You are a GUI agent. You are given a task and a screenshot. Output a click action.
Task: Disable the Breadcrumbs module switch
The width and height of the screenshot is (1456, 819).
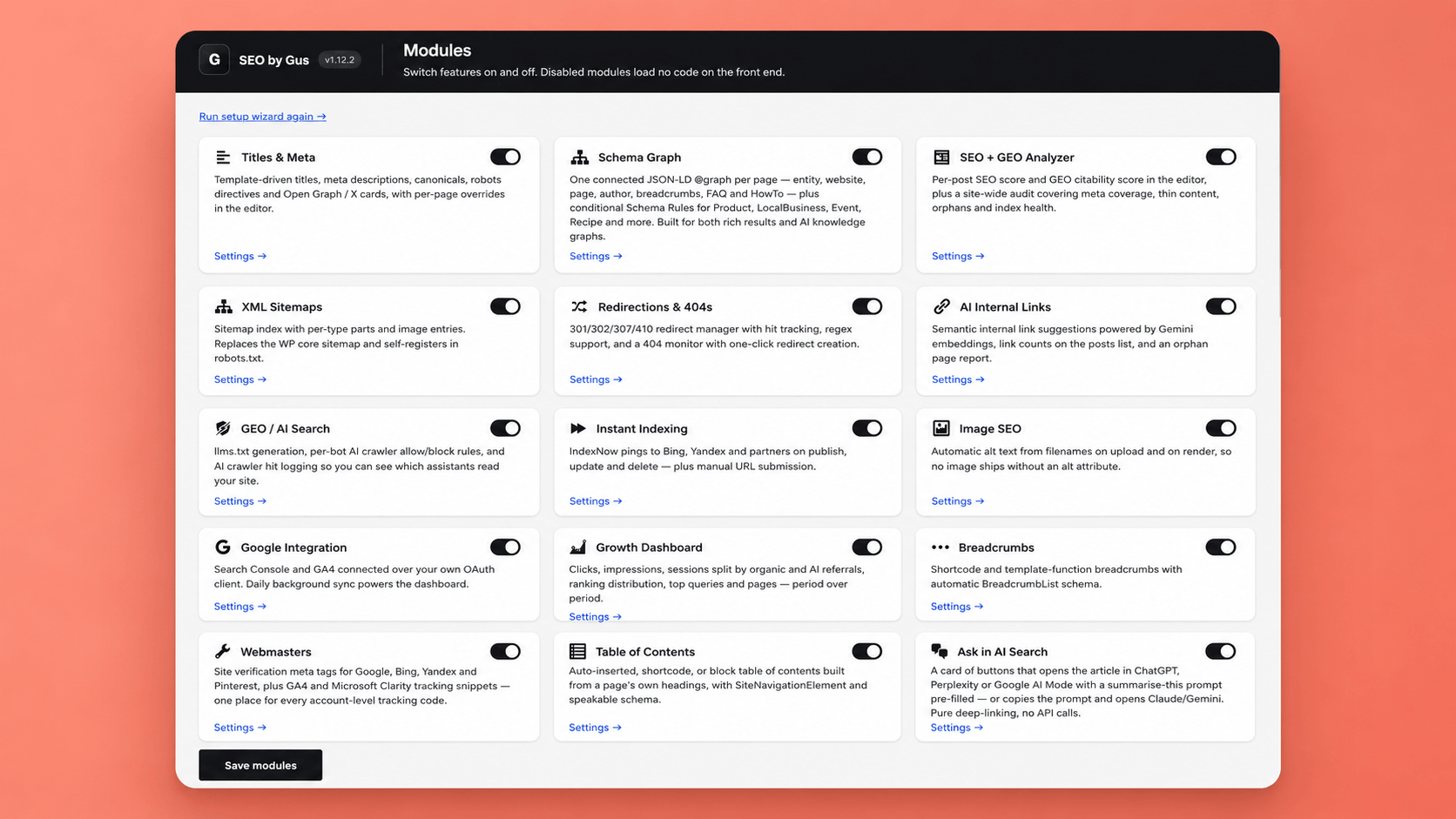coord(1221,547)
